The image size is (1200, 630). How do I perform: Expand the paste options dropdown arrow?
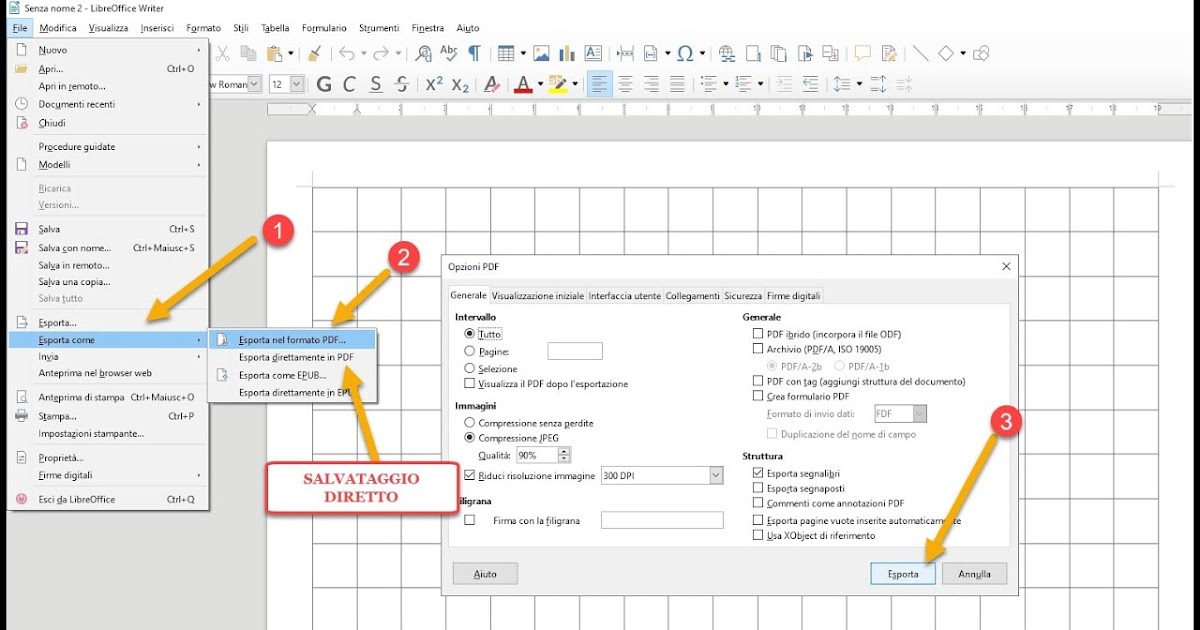[291, 54]
